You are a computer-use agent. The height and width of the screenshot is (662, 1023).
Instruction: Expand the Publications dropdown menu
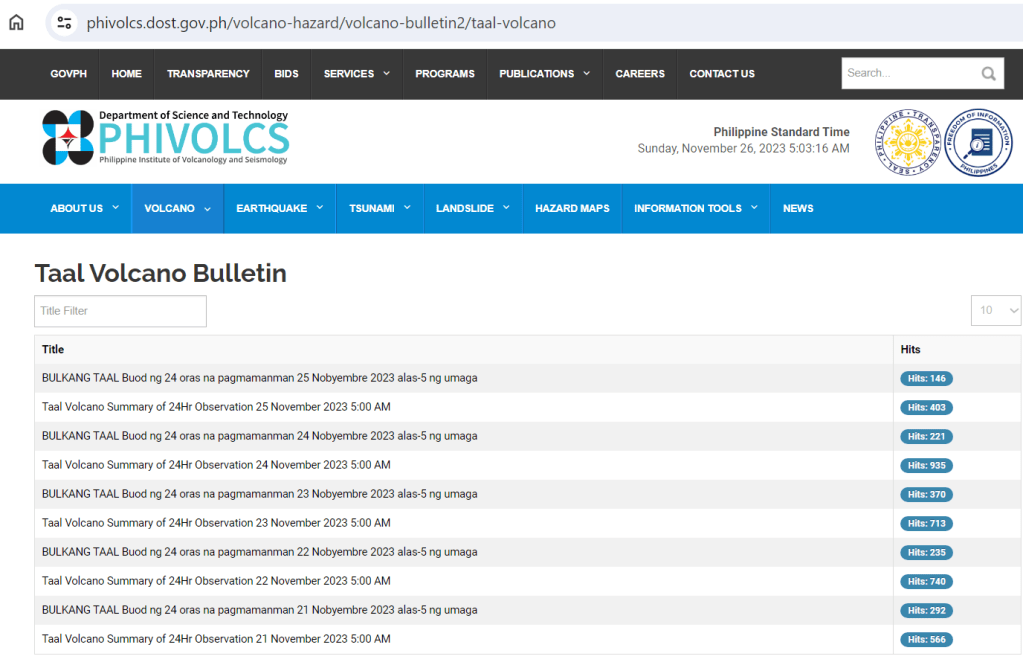tap(544, 74)
